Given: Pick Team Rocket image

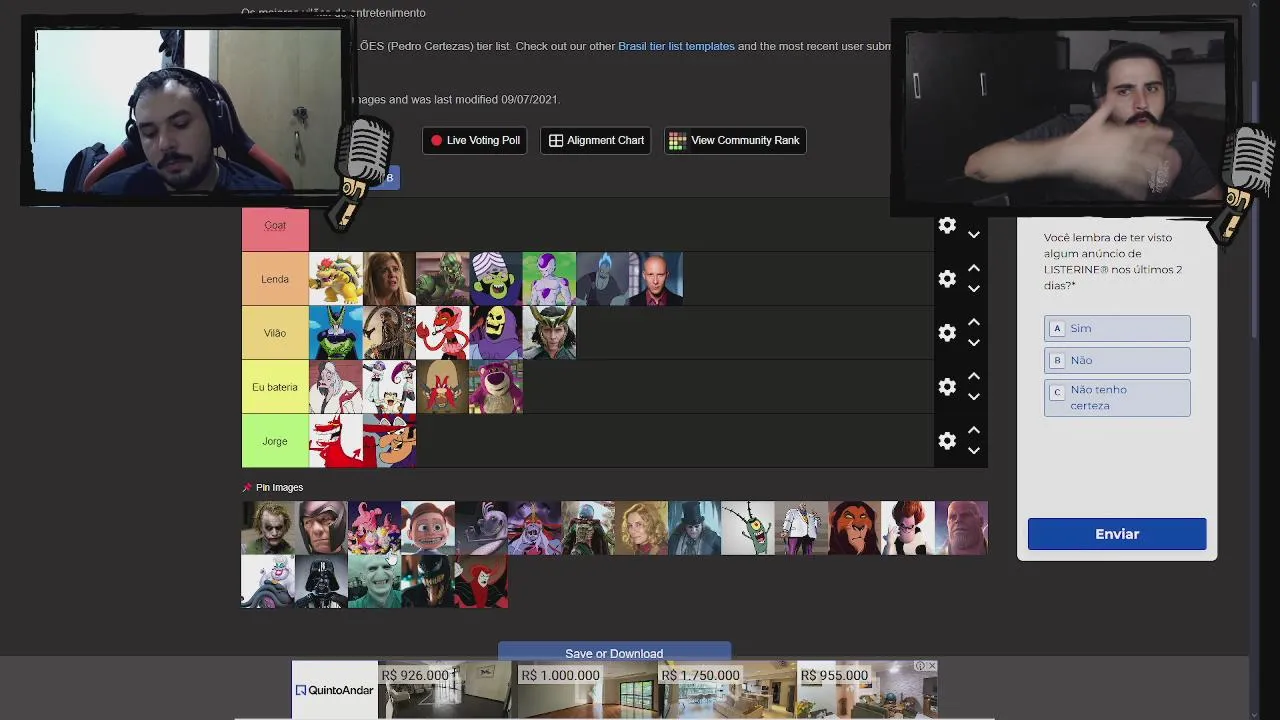Looking at the screenshot, I should [x=389, y=387].
